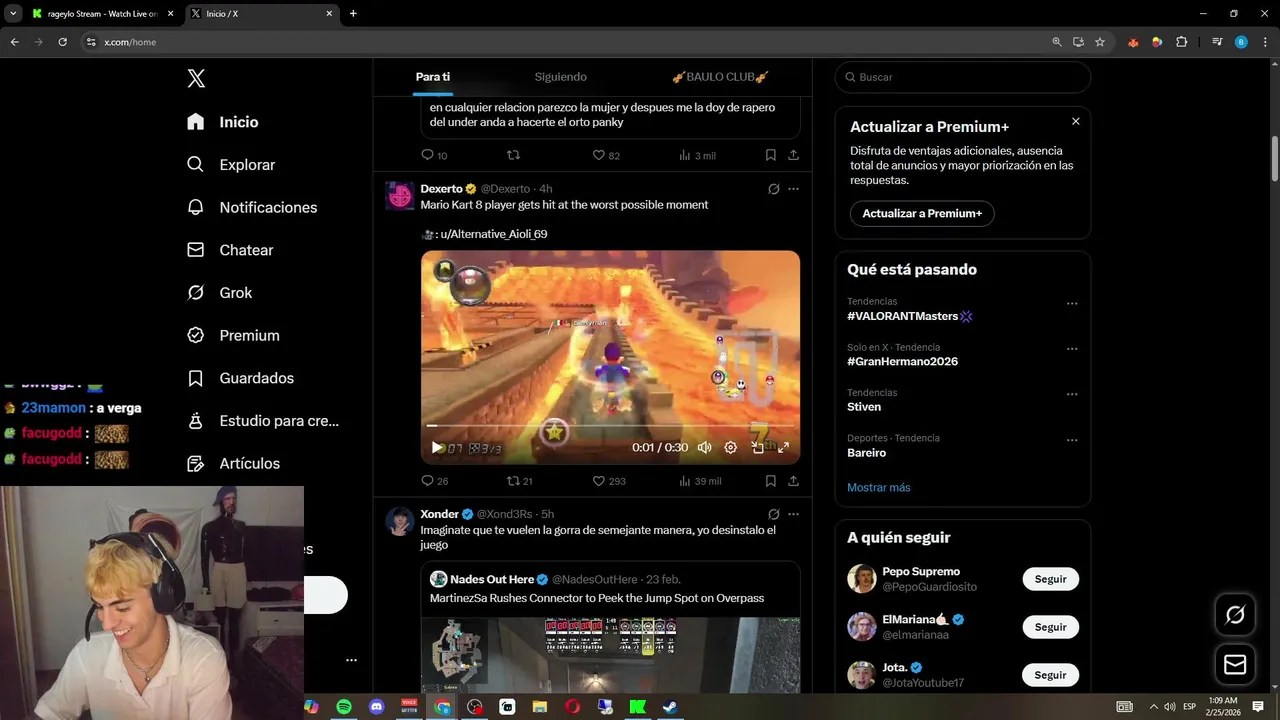Mute the Mario Kart video volume

point(704,448)
